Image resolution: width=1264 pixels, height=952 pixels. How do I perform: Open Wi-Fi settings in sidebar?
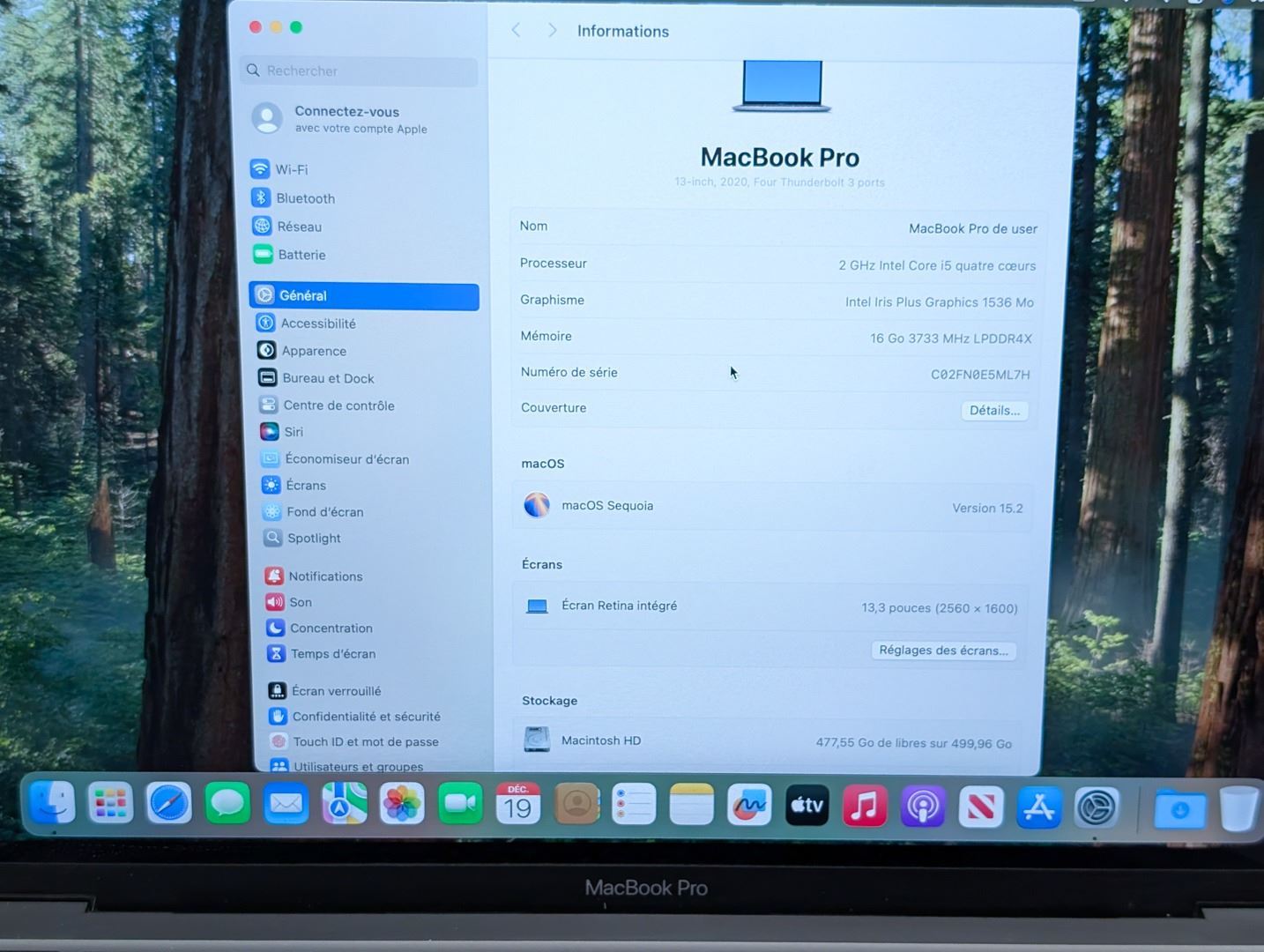(291, 169)
